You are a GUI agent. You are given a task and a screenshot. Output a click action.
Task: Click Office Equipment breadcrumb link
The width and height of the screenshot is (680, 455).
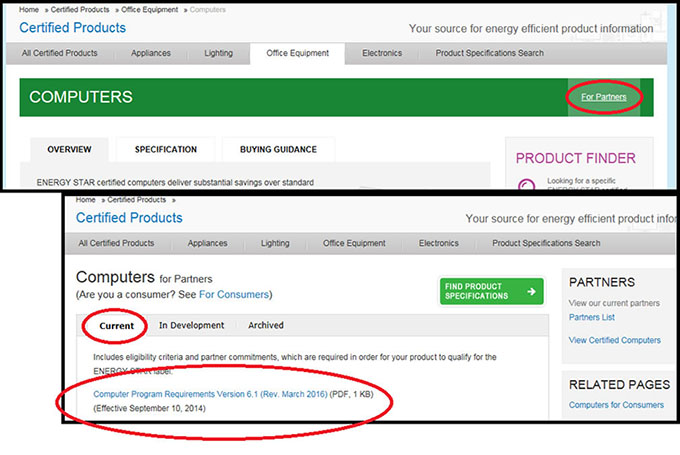[x=150, y=10]
